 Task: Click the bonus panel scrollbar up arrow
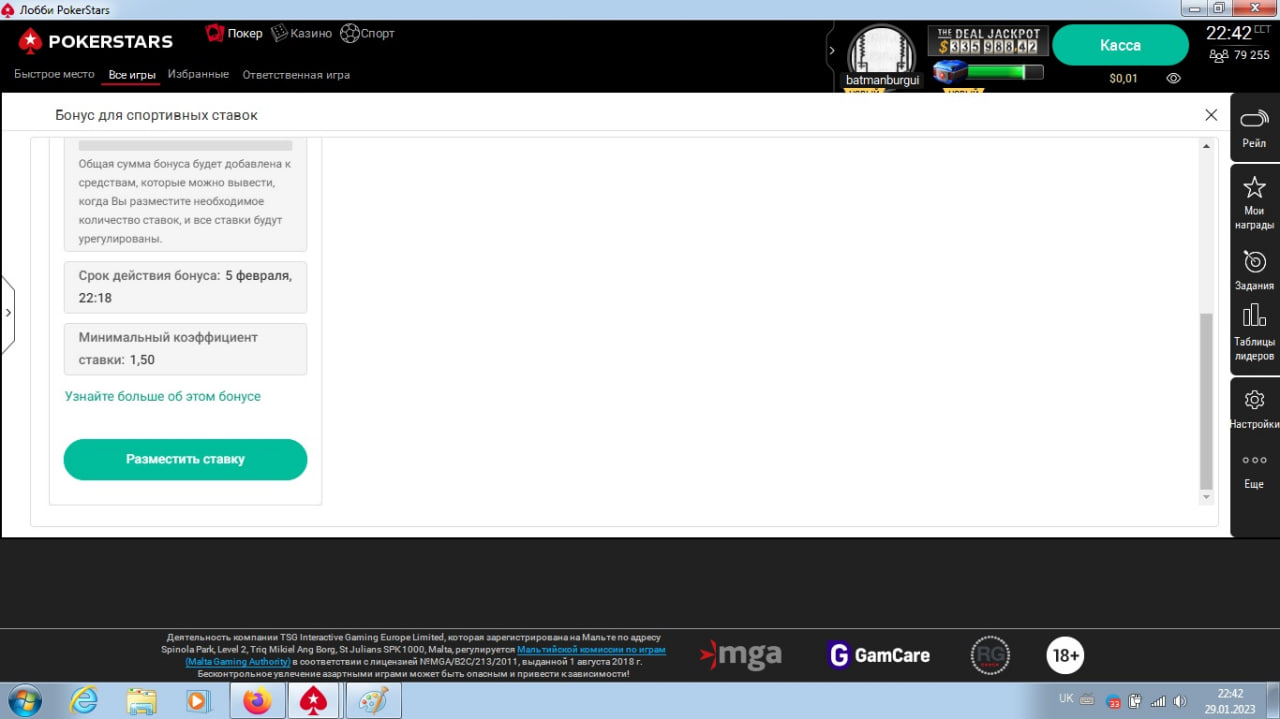tap(1206, 147)
